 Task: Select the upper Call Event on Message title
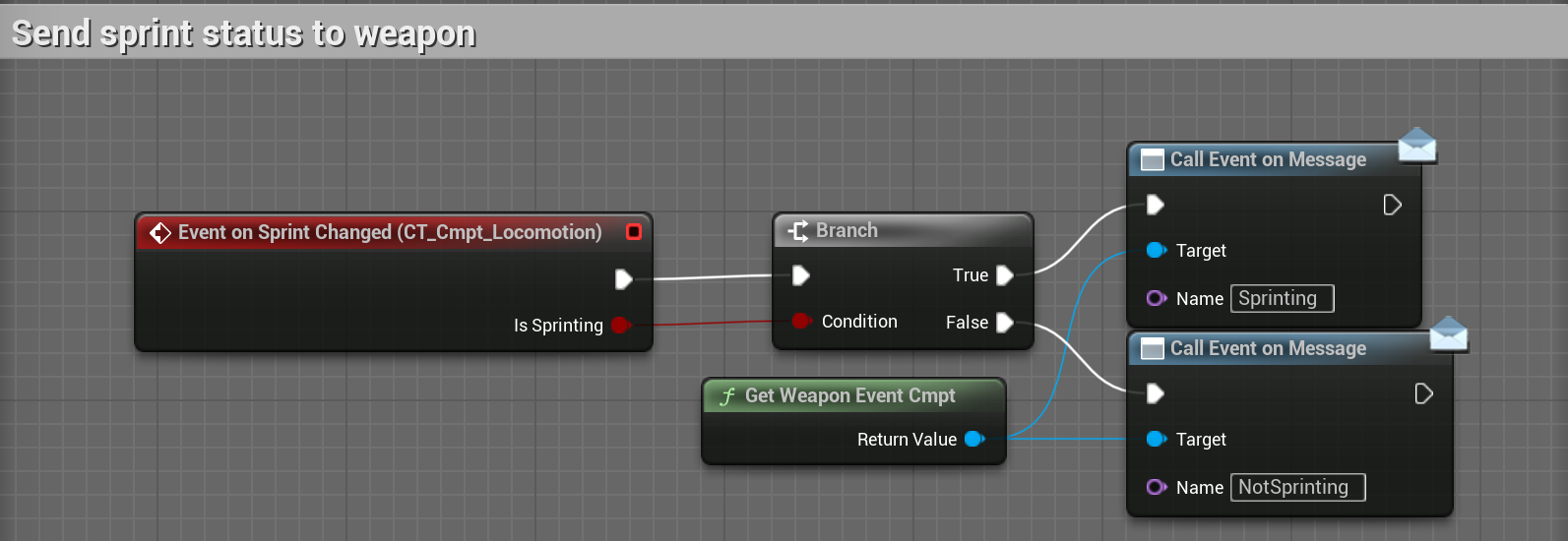point(1268,159)
